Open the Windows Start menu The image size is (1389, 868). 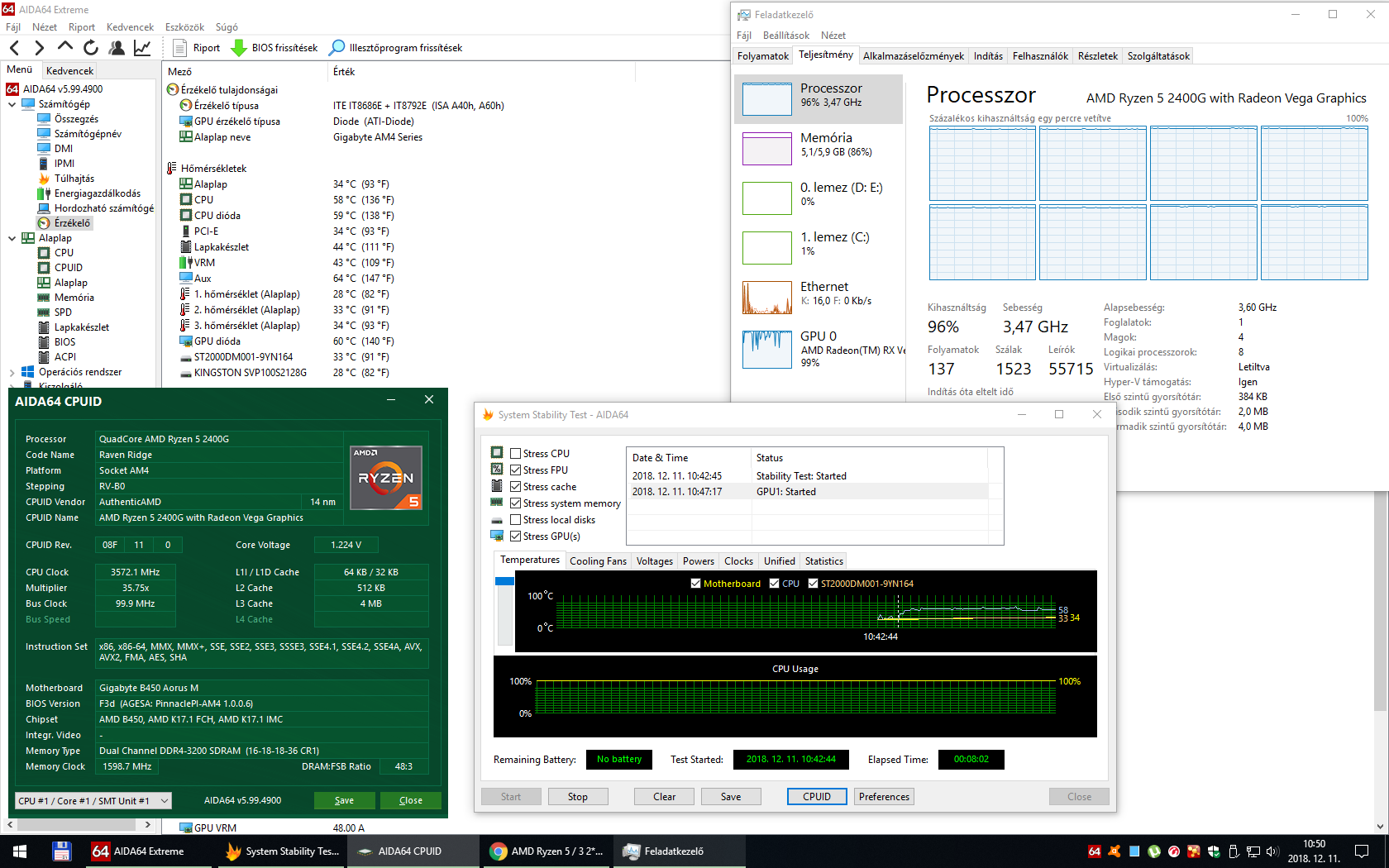coord(20,851)
